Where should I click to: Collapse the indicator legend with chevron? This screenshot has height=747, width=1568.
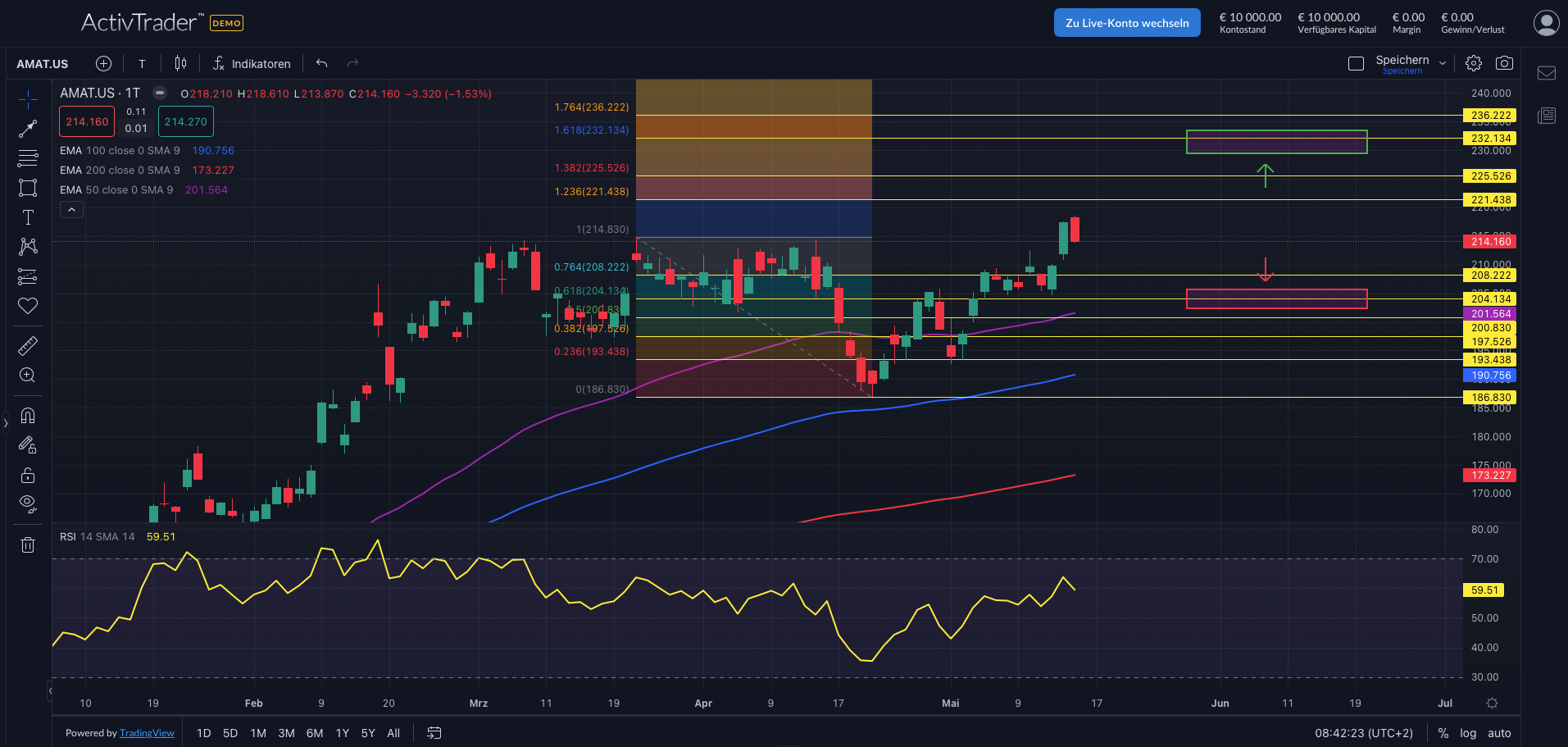71,210
